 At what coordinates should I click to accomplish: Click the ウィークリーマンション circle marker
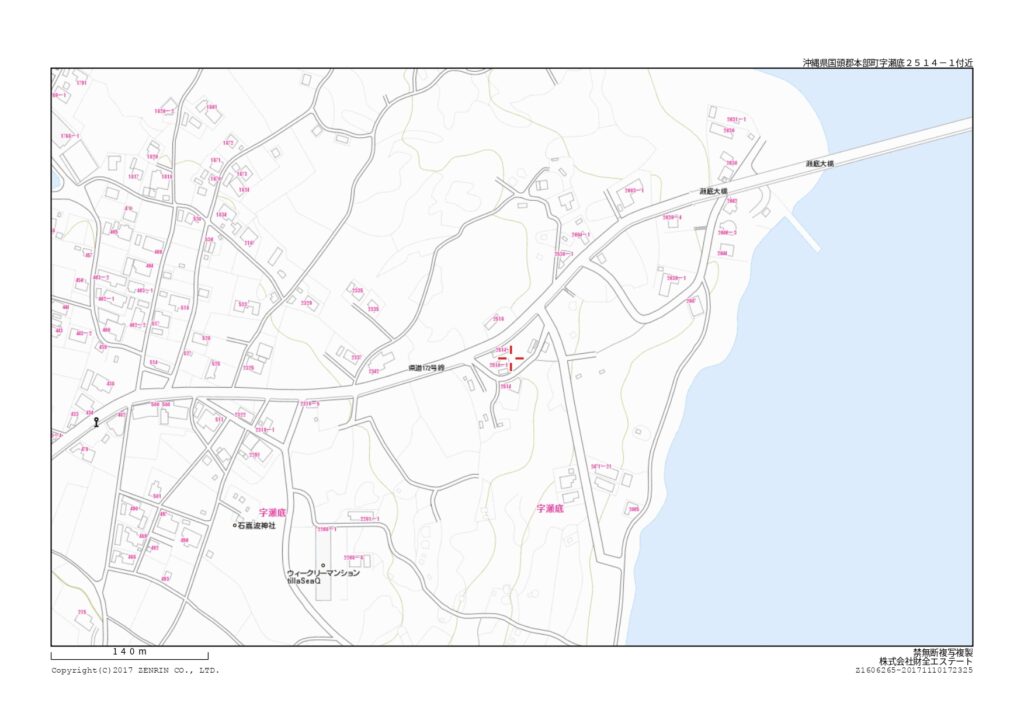(x=323, y=565)
